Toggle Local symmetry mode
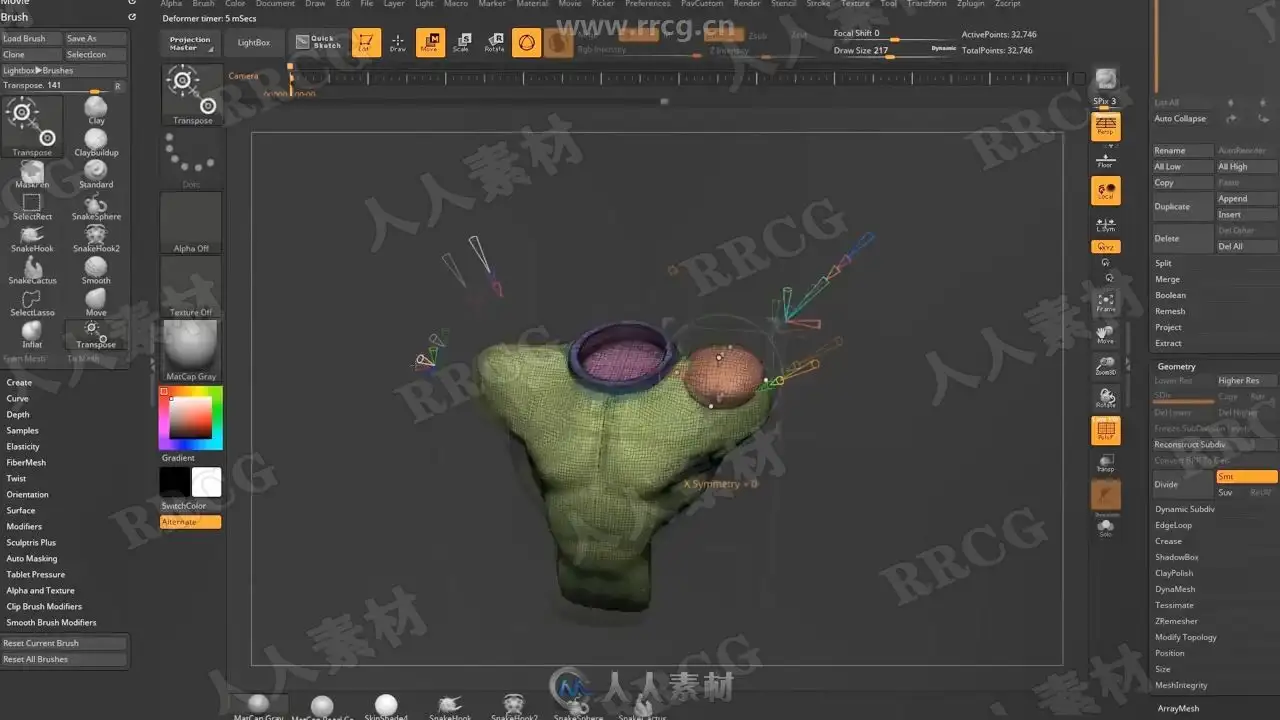 point(1105,190)
